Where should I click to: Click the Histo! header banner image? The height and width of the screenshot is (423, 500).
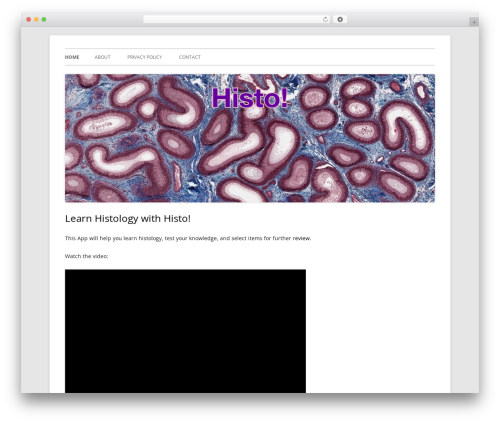[250, 138]
